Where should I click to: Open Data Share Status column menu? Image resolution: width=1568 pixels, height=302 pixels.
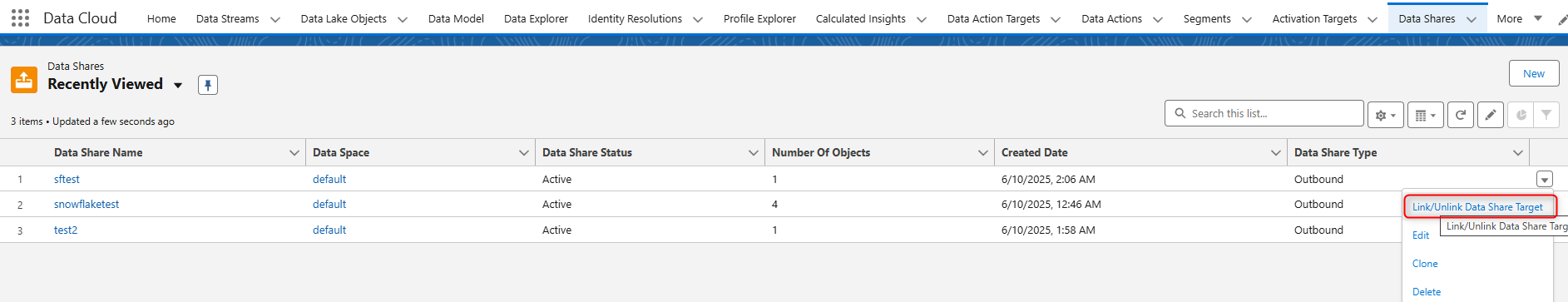click(x=753, y=152)
